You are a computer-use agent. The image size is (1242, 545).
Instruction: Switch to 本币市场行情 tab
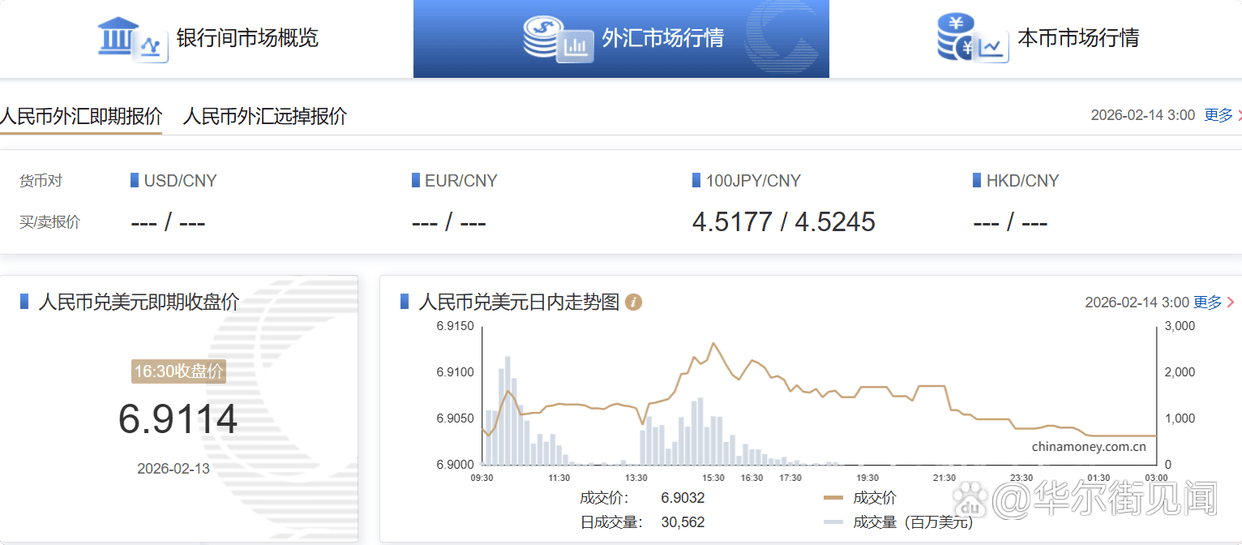1078,39
